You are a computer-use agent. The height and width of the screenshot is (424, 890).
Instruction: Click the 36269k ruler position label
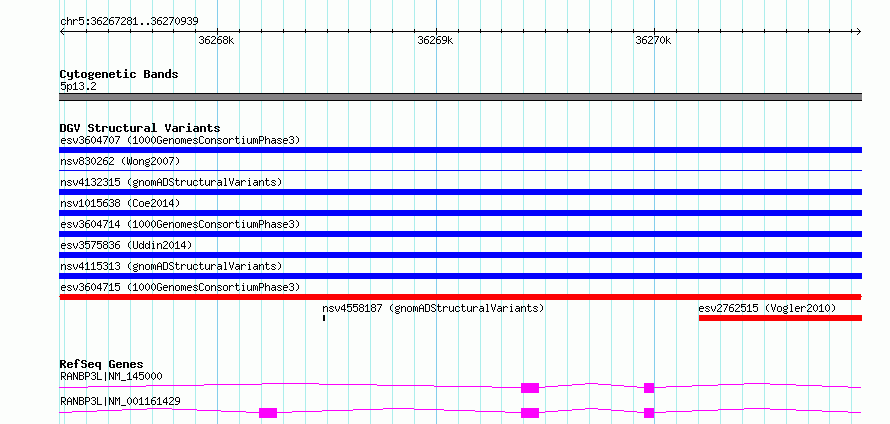435,40
